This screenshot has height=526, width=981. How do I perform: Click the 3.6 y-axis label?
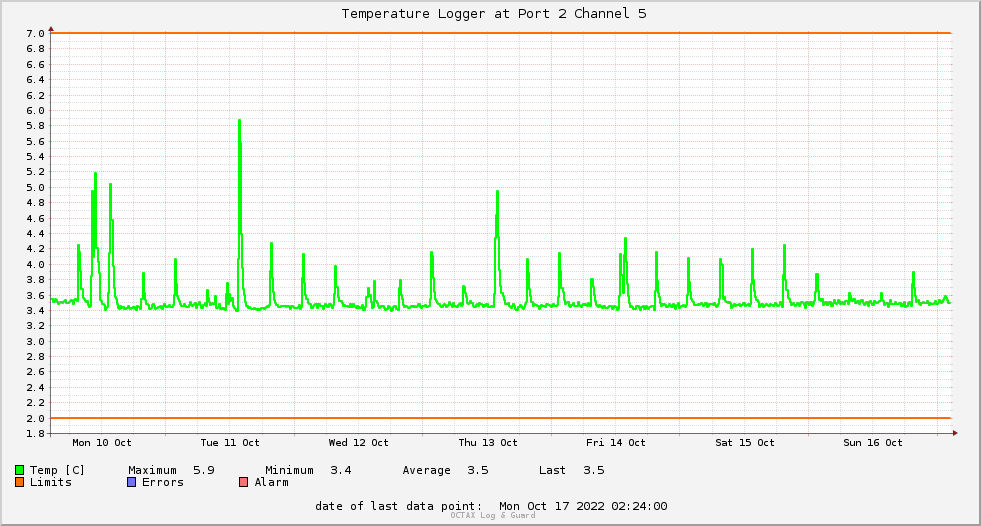pos(36,295)
